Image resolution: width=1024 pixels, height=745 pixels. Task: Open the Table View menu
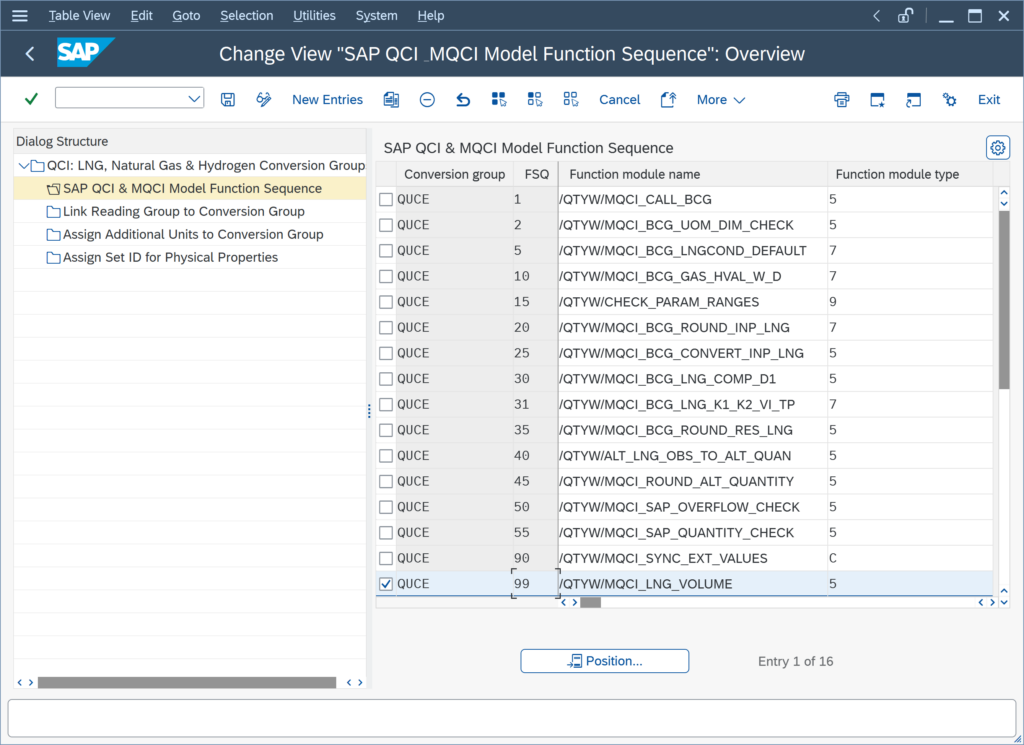79,16
